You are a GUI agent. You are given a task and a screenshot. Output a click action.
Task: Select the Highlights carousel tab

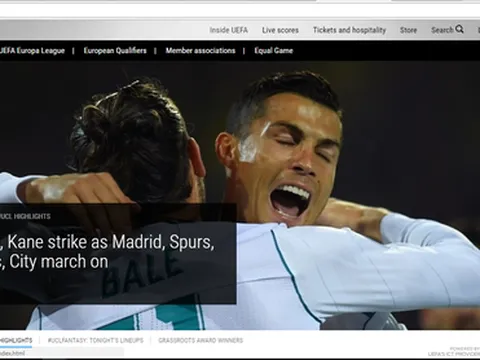point(16,340)
